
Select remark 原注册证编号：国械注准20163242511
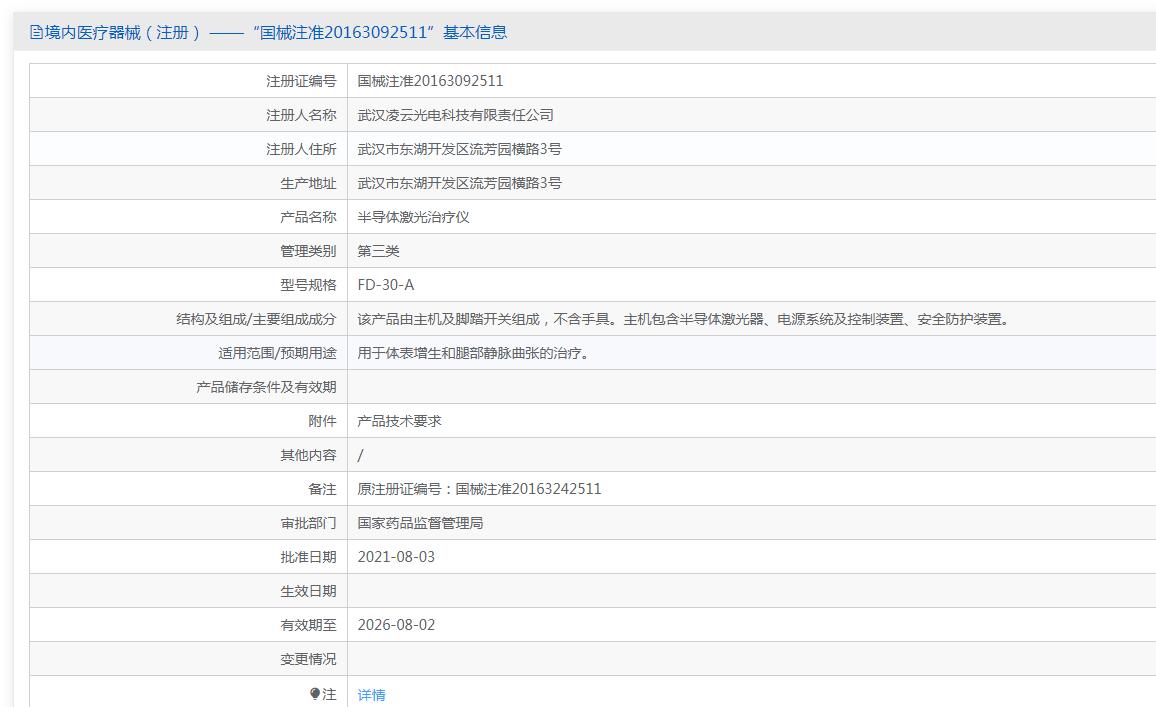479,489
